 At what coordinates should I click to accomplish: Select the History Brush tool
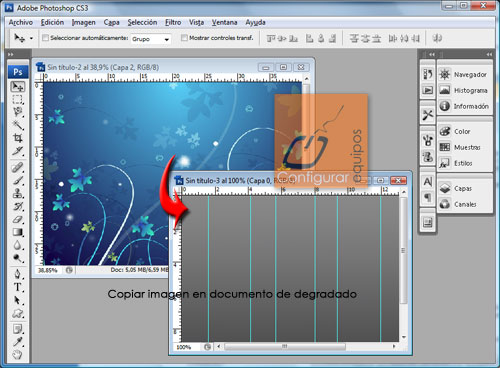point(18,206)
